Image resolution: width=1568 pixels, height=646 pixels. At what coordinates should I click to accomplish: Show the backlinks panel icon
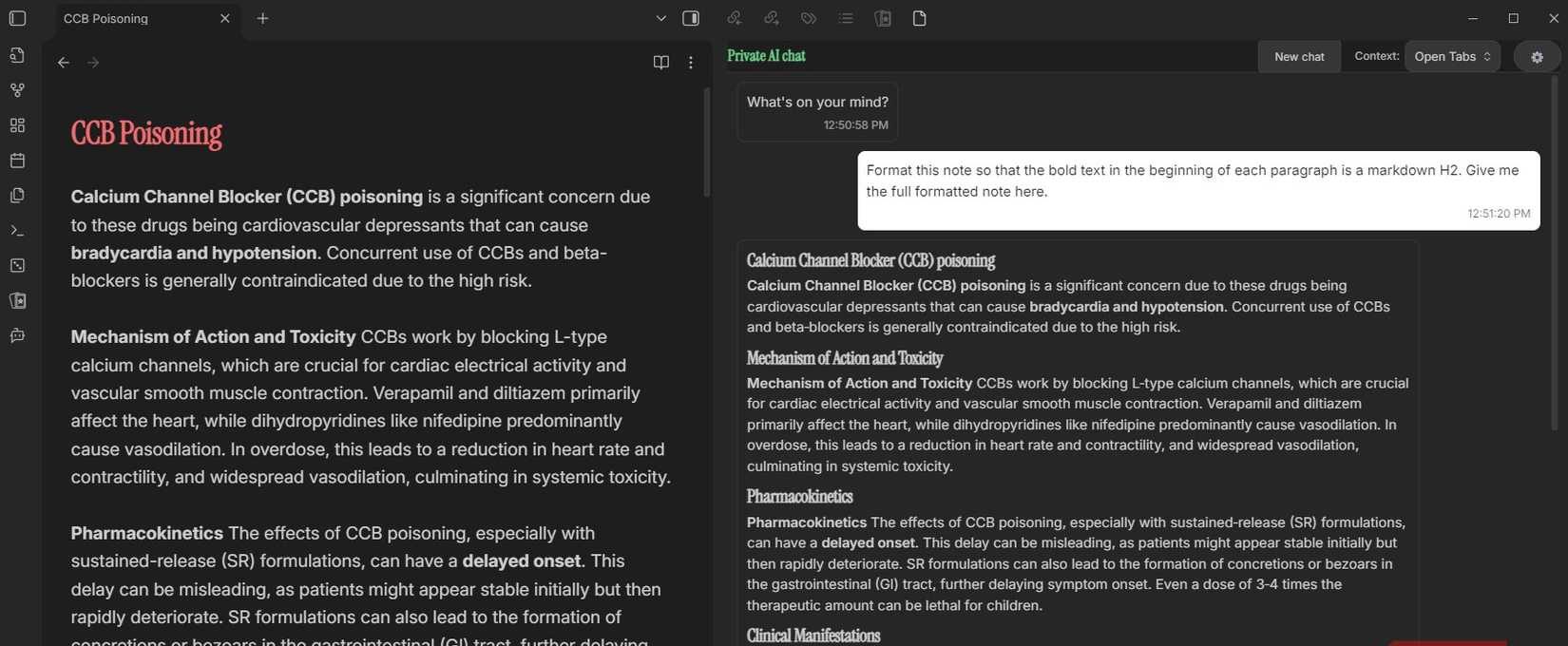[x=734, y=18]
